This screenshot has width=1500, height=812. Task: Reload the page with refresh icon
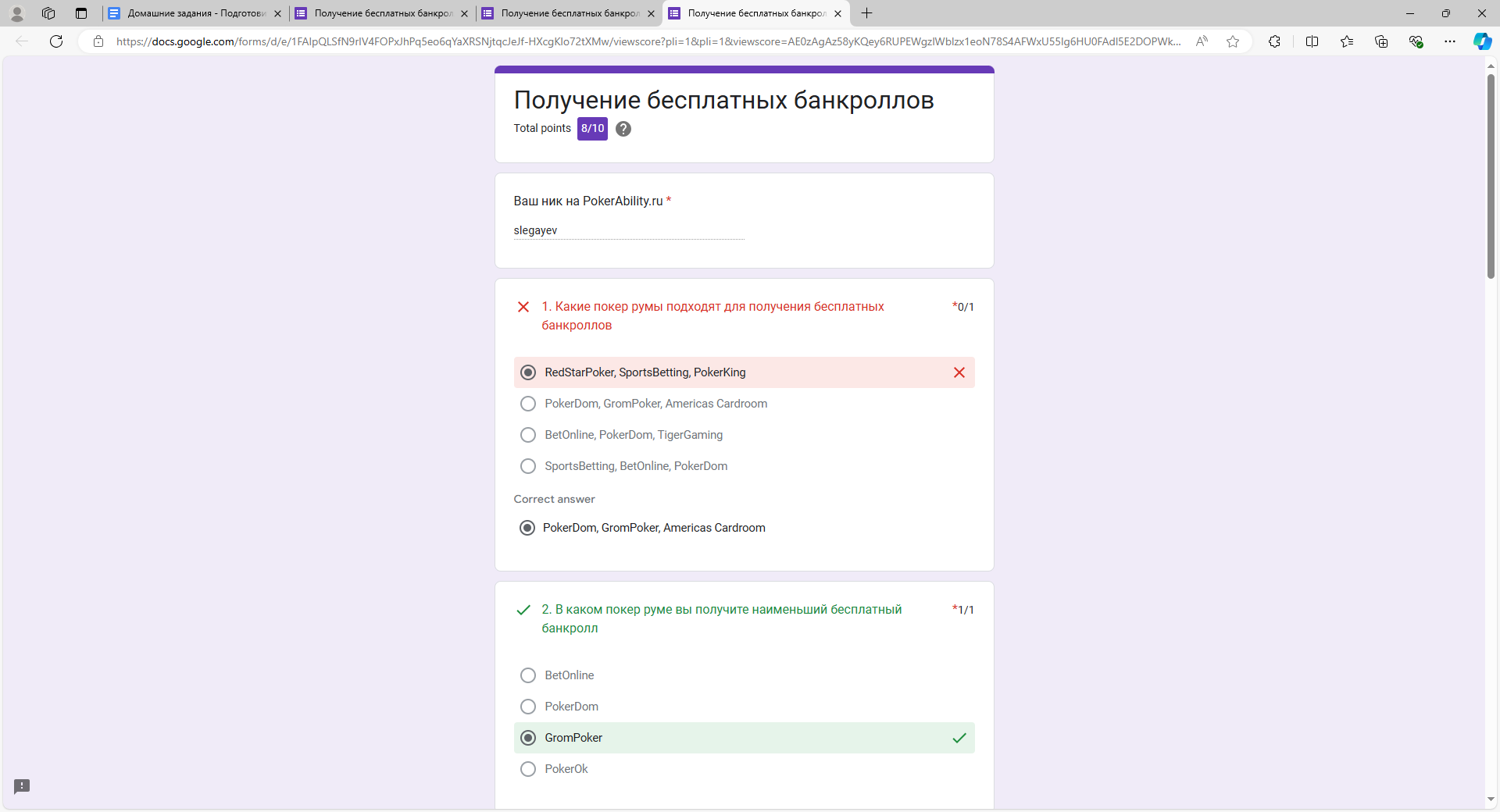(56, 41)
